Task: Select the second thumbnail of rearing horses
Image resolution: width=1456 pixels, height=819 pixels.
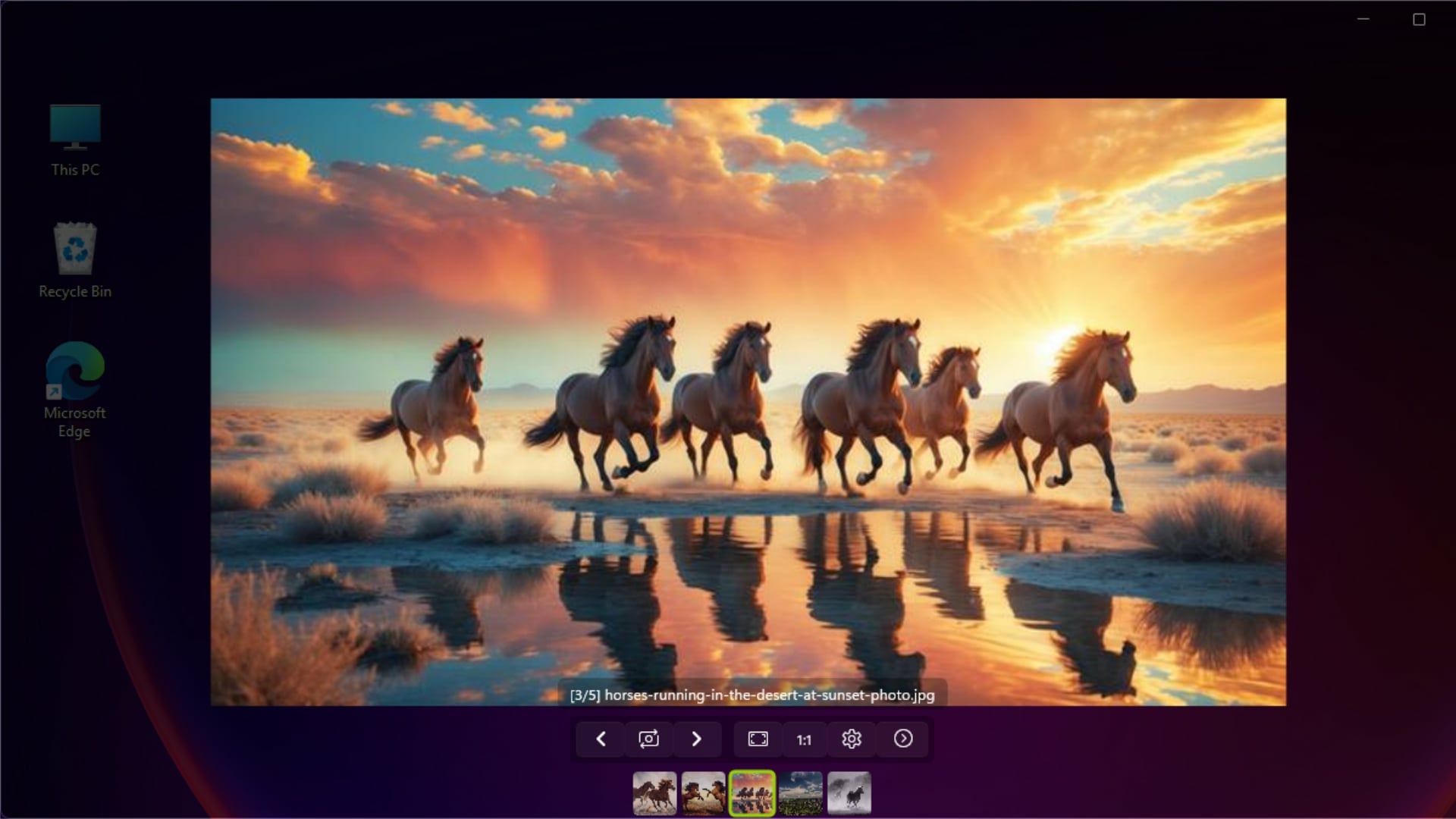Action: [x=703, y=793]
